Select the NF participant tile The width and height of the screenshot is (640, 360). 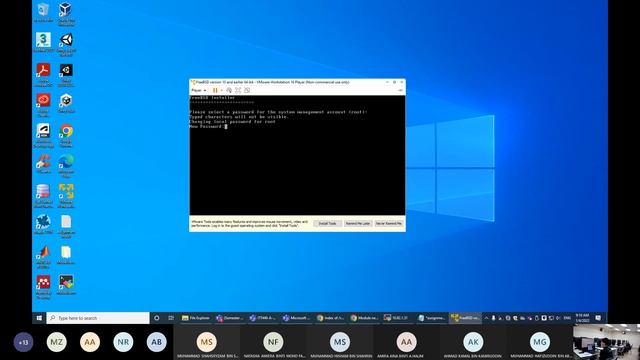(x=273, y=342)
